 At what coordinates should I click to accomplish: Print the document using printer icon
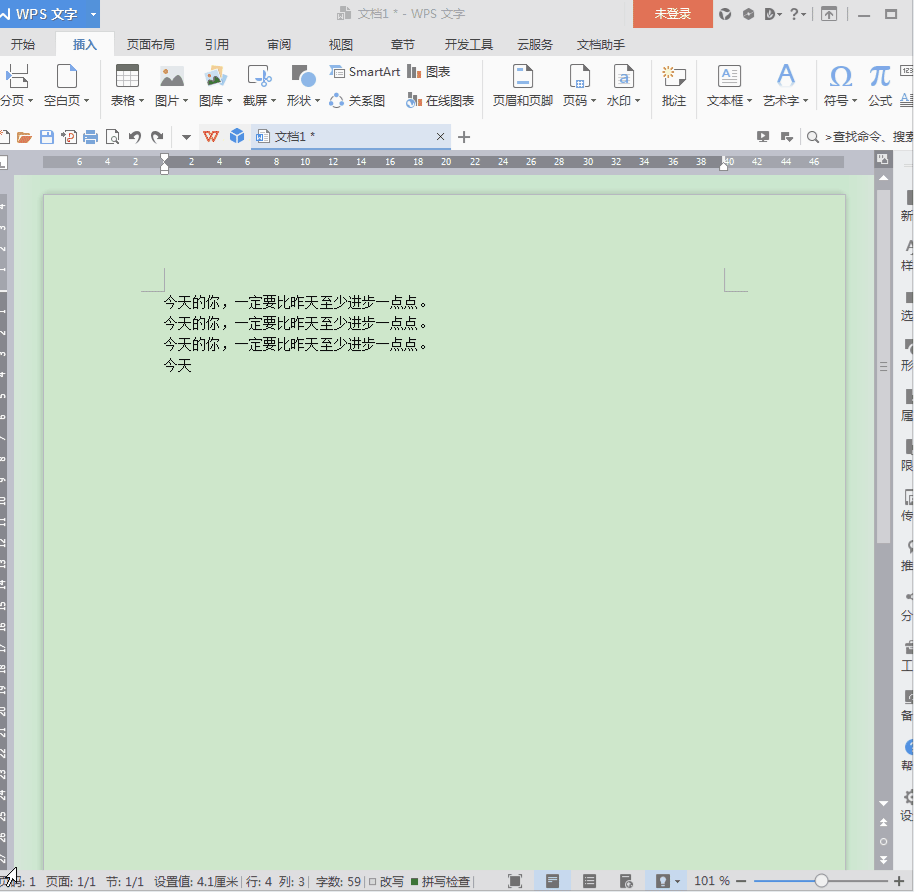pyautogui.click(x=90, y=138)
